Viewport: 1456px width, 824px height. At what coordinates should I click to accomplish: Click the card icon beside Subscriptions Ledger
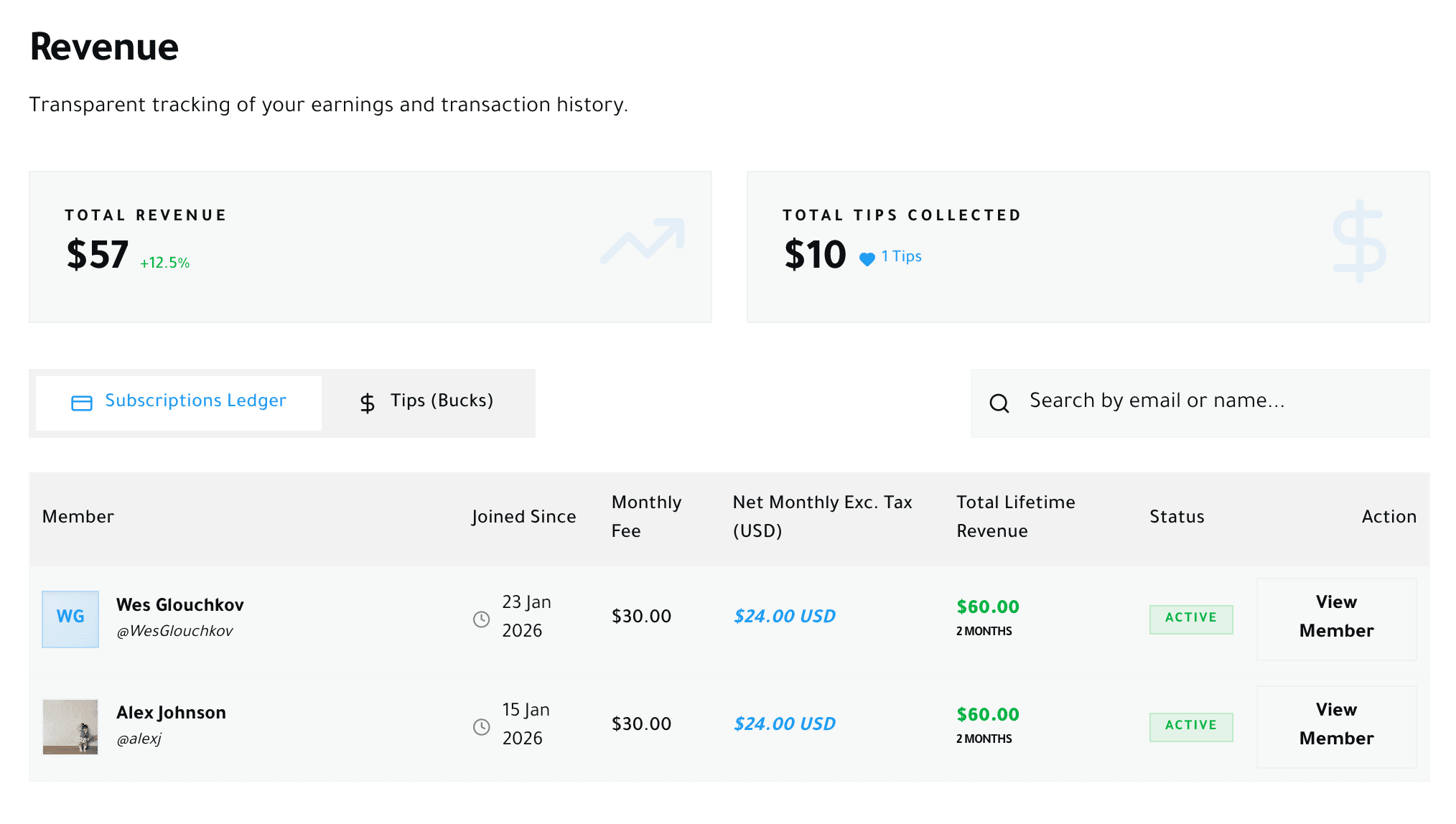tap(83, 402)
